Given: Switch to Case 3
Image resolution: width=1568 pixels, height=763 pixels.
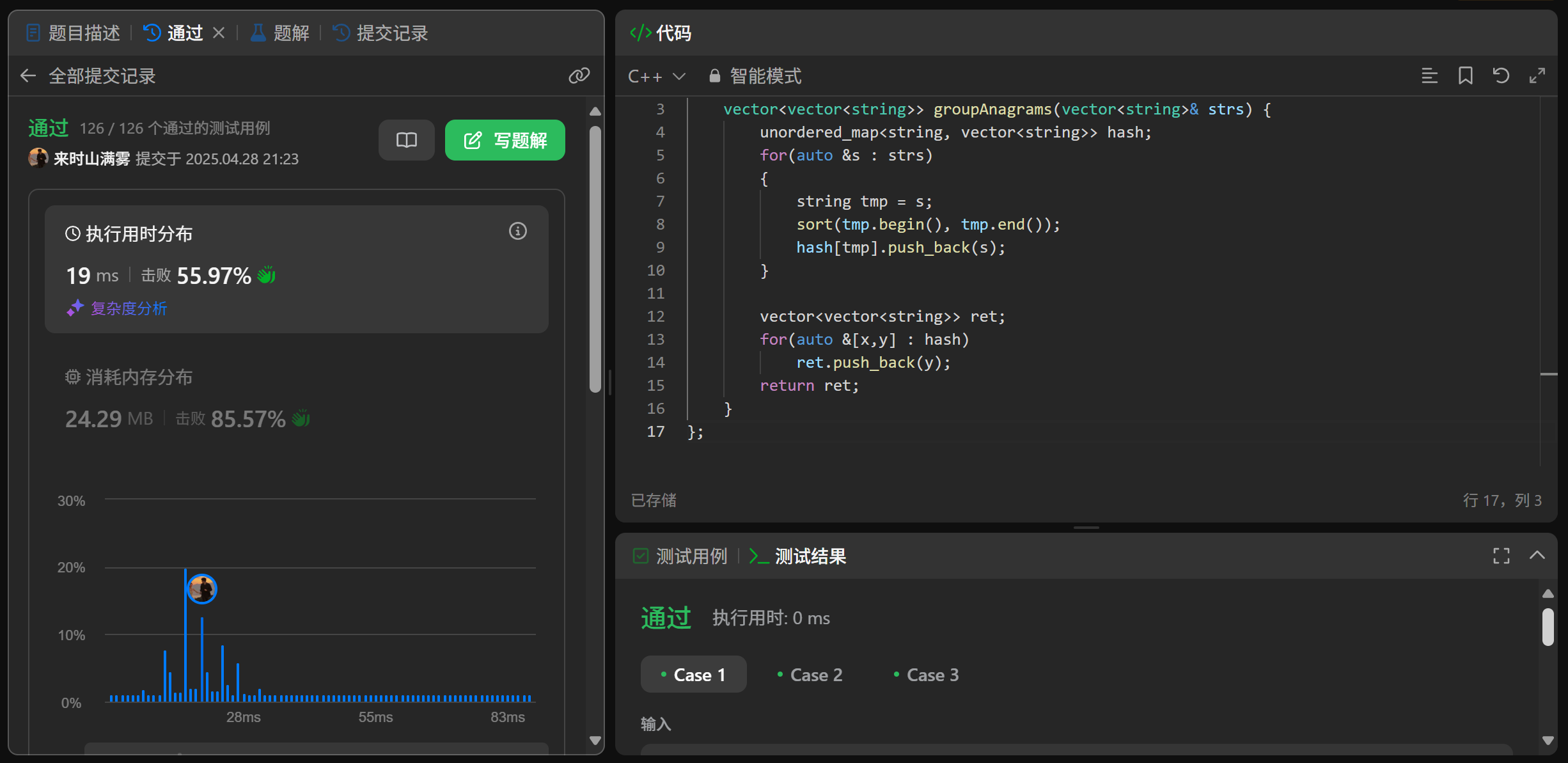Looking at the screenshot, I should coord(926,675).
